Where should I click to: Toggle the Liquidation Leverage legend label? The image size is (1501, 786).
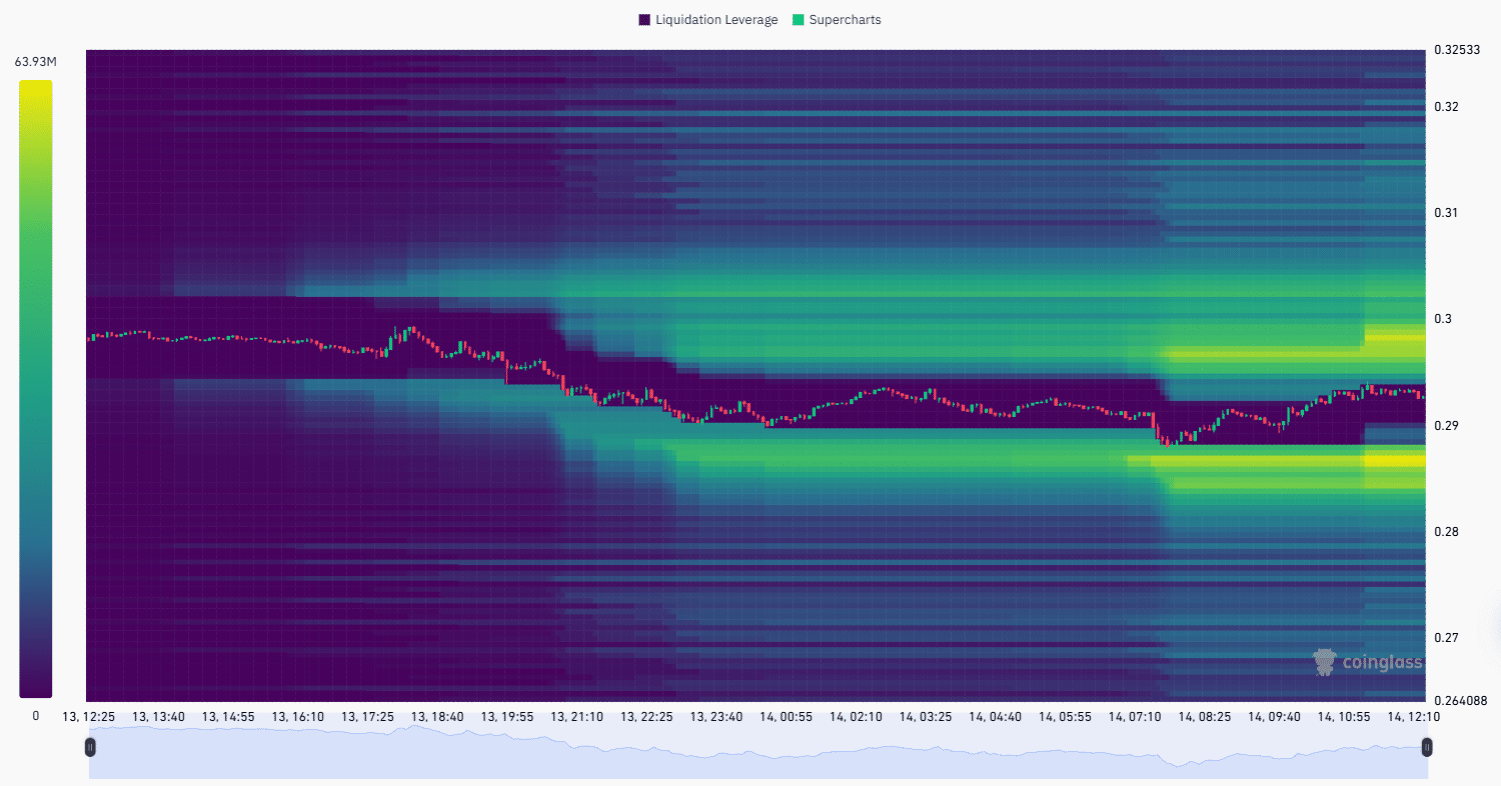click(x=716, y=20)
